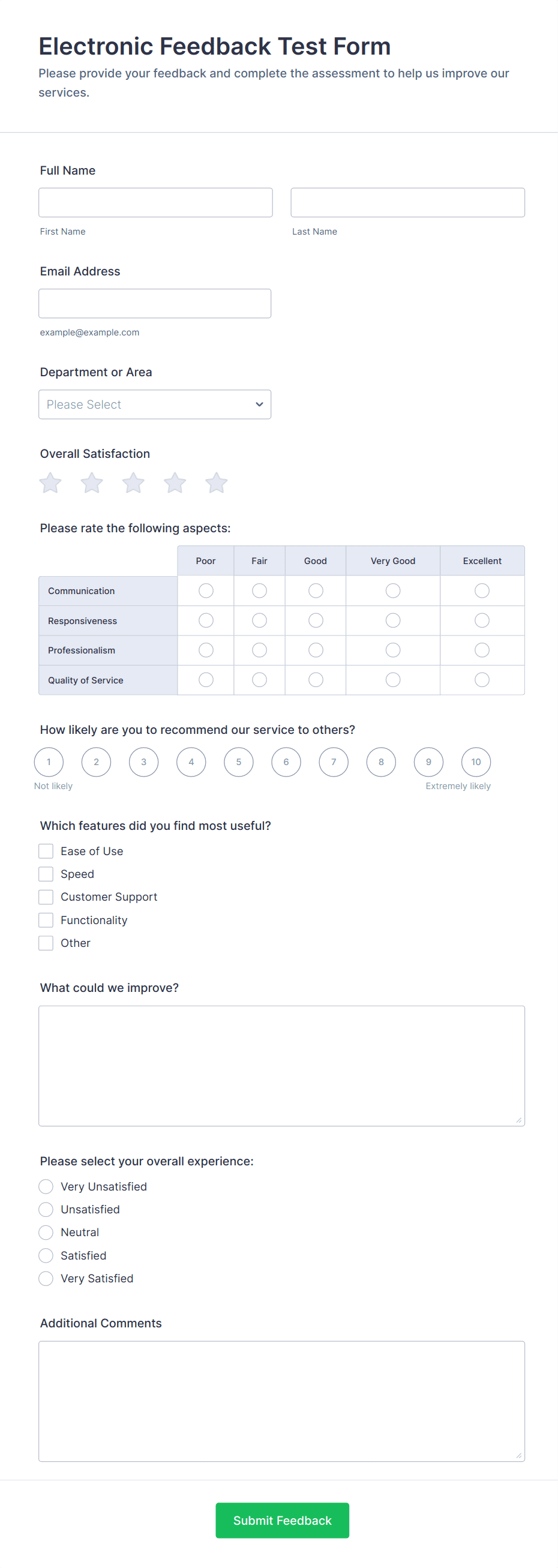
Task: Select the third star rating
Action: [x=133, y=483]
